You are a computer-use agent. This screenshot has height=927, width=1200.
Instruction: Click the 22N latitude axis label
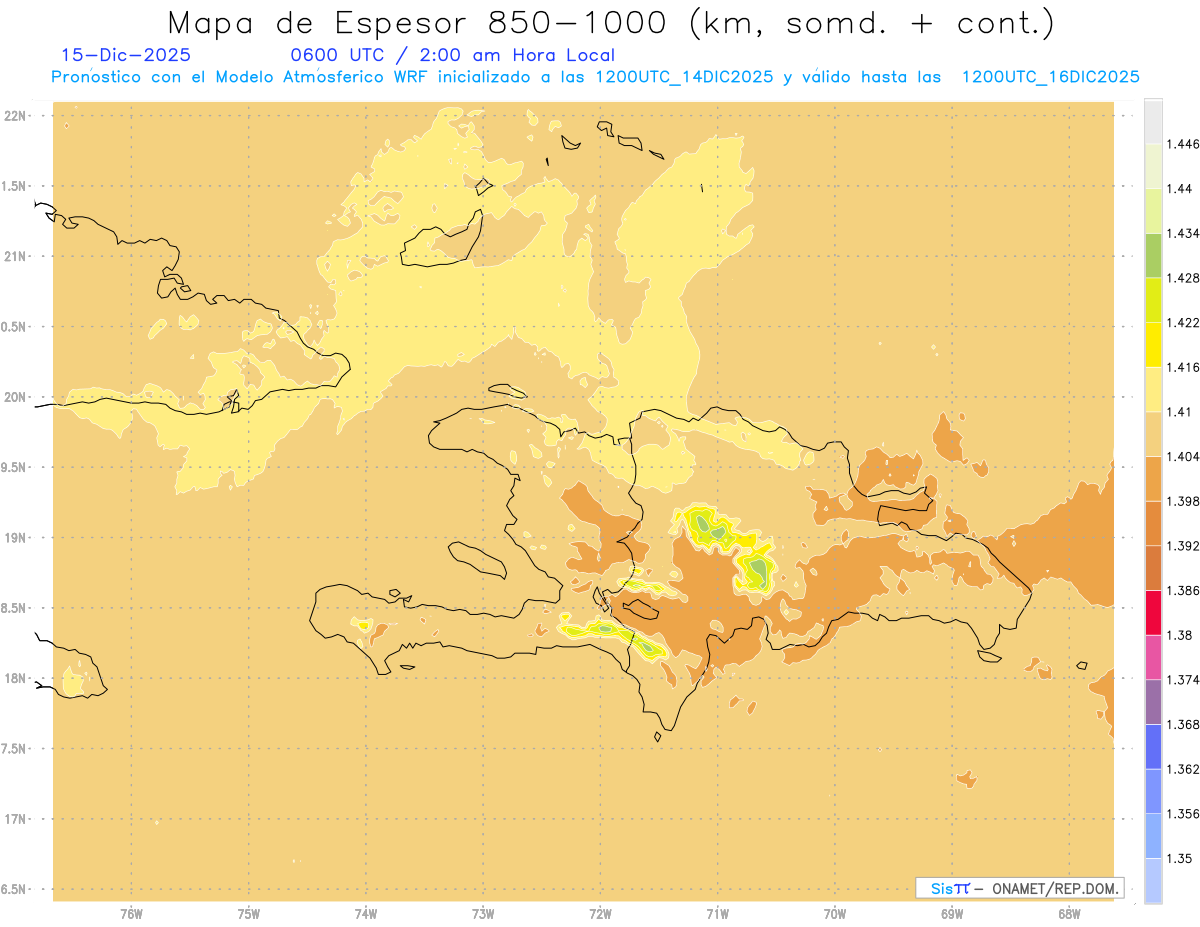(15, 116)
